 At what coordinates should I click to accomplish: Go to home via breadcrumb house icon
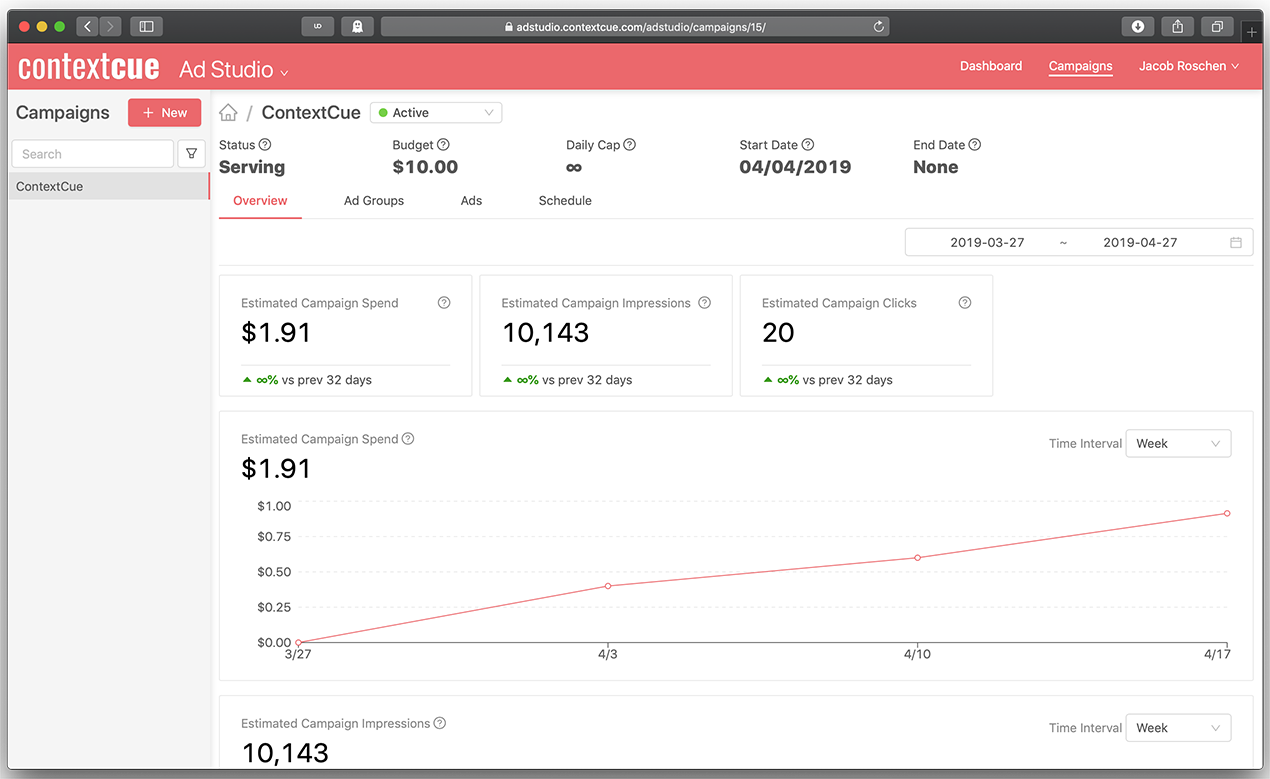click(229, 113)
